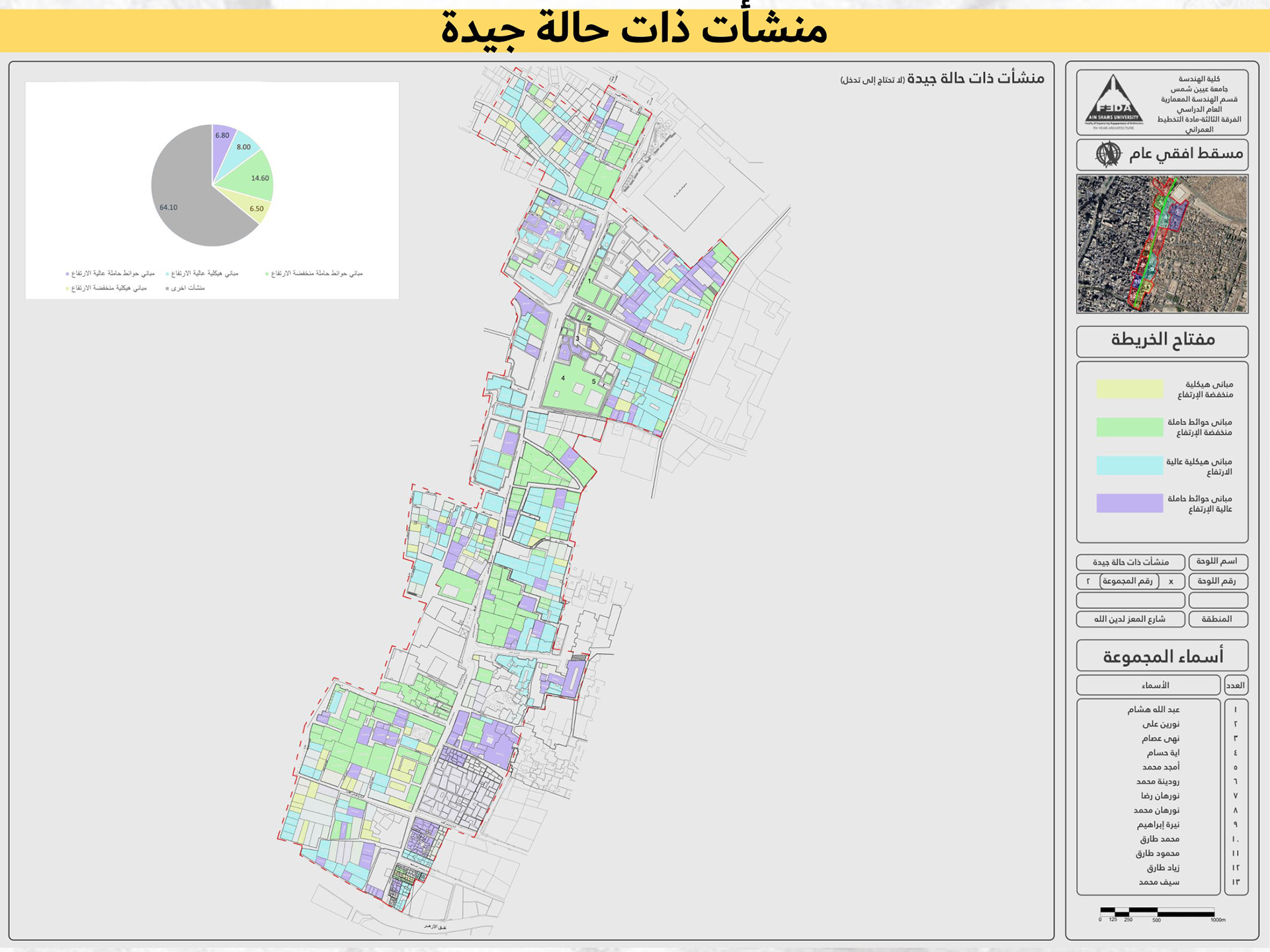Click the green legend swatch in map key
Screen dimensions: 1270x952
pos(1129,427)
